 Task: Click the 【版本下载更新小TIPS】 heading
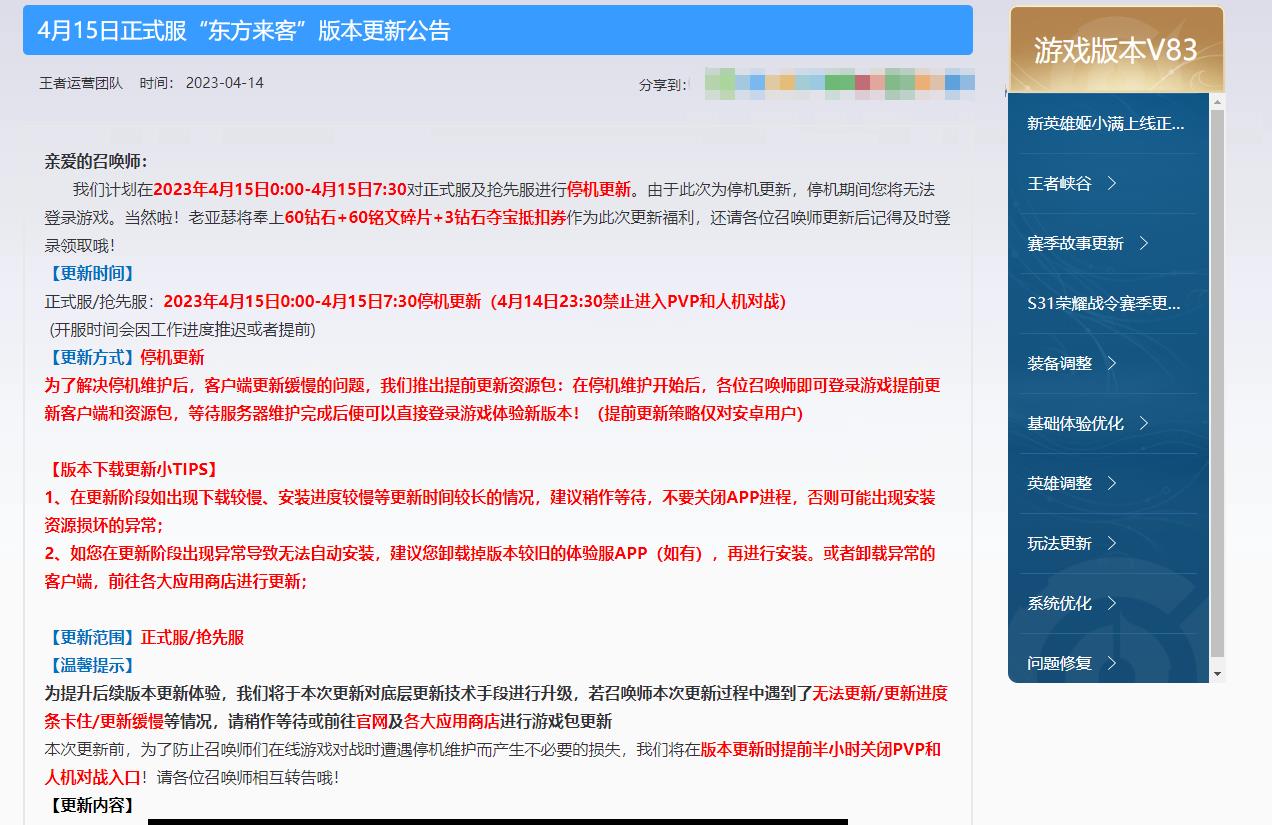[133, 469]
